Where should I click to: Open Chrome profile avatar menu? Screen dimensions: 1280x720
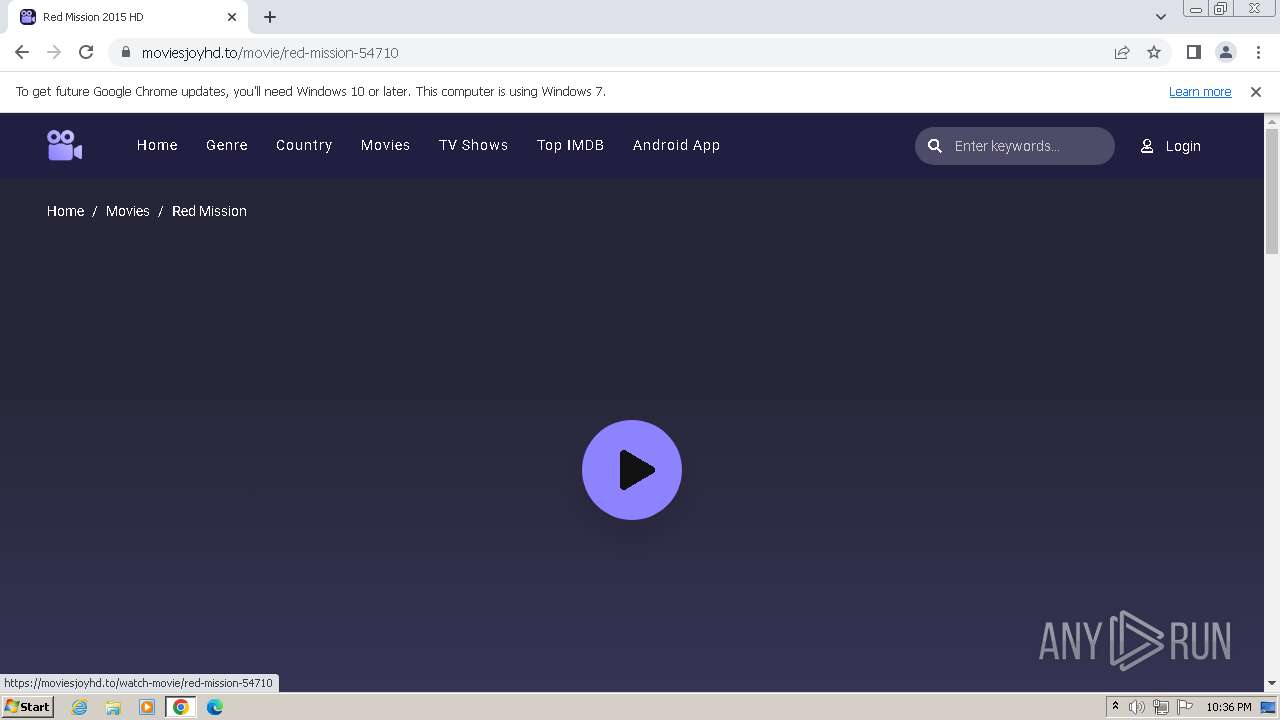coord(1226,52)
